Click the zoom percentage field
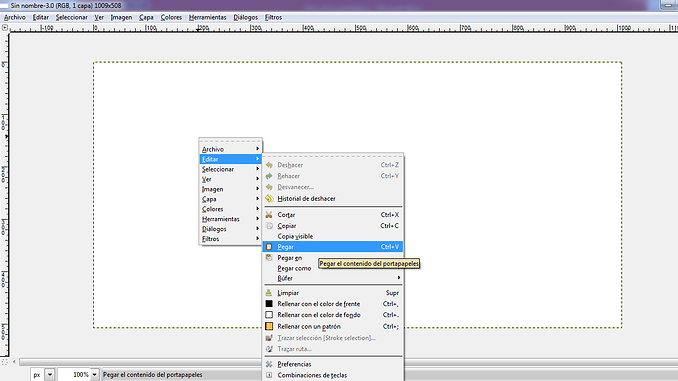678x381 pixels. pos(74,375)
